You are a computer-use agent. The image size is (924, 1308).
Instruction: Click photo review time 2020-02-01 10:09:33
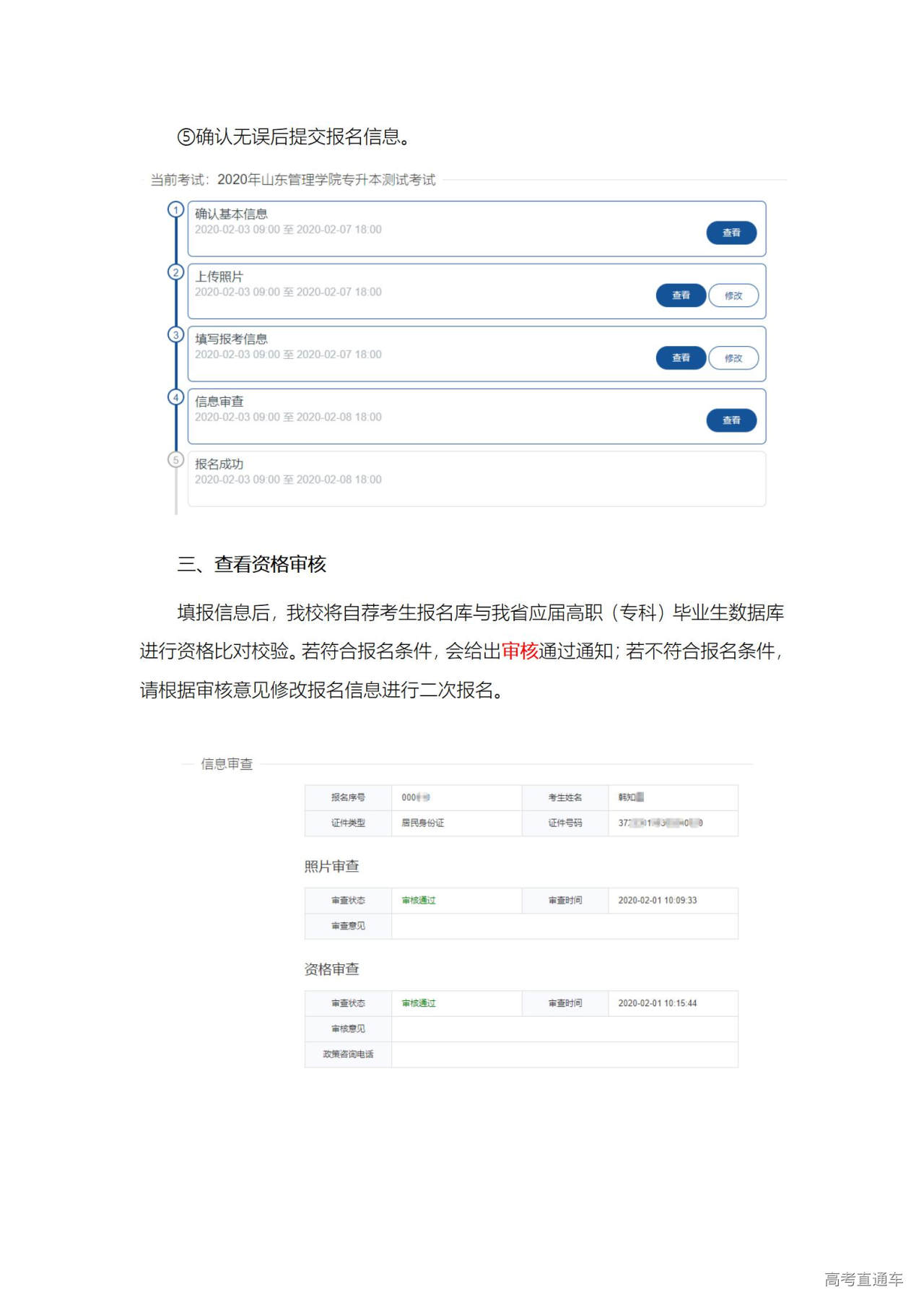click(657, 901)
